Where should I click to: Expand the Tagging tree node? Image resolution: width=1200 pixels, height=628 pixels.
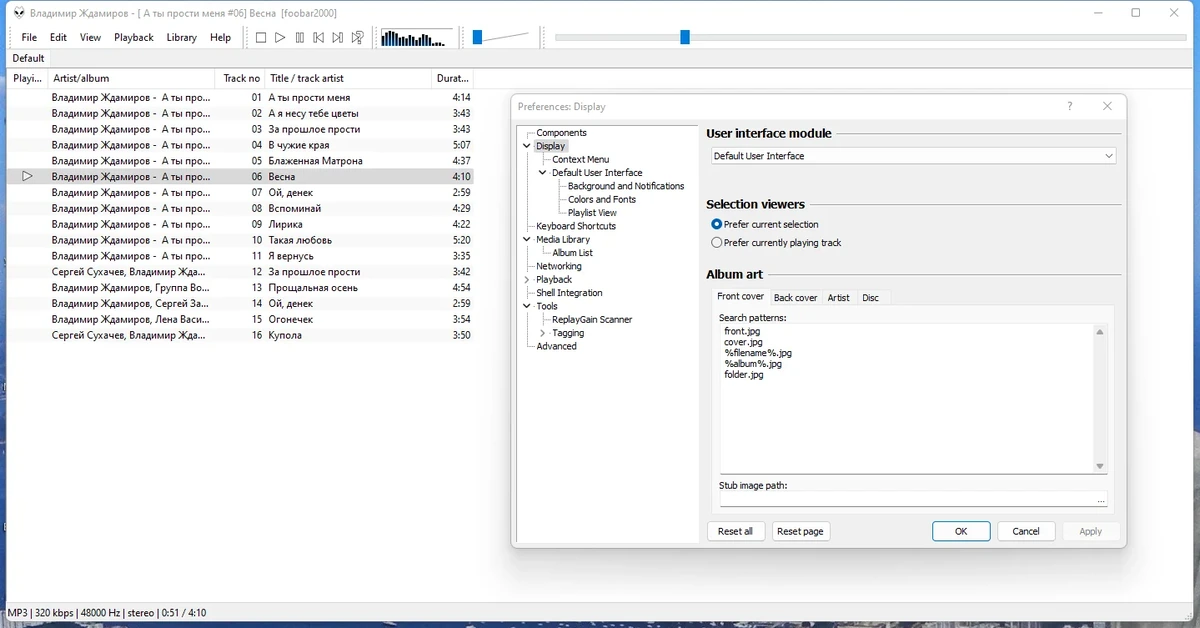pos(543,333)
